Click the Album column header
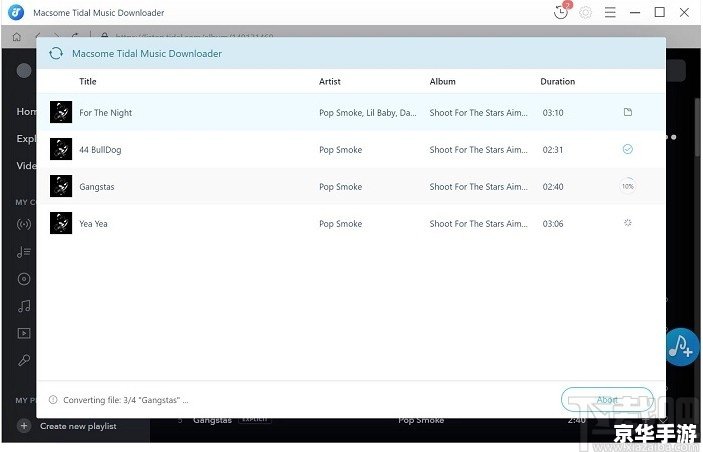Image resolution: width=703 pixels, height=452 pixels. click(443, 82)
